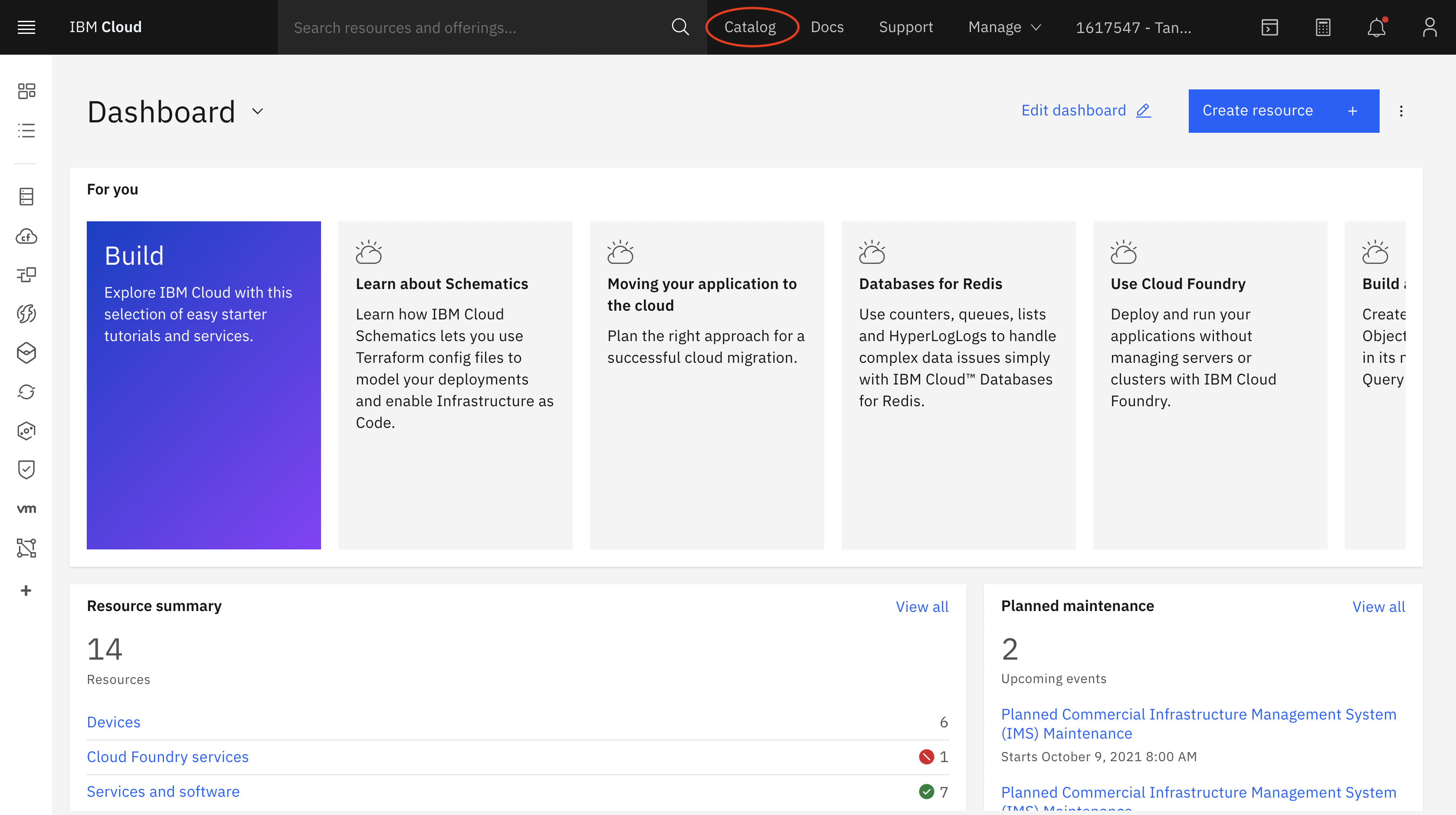Open the Security shield sidebar icon

(x=26, y=469)
